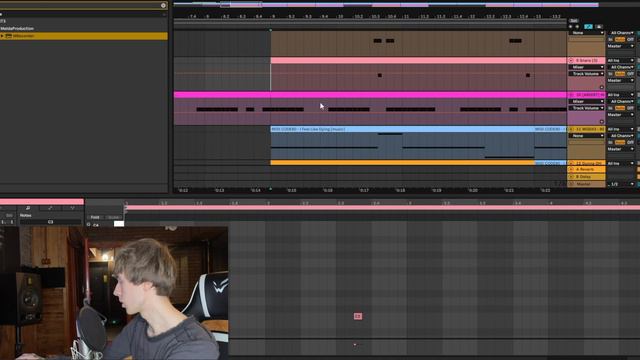The image size is (640, 360).
Task: Click the velocity marker below the C3 note
Action: click(x=355, y=345)
